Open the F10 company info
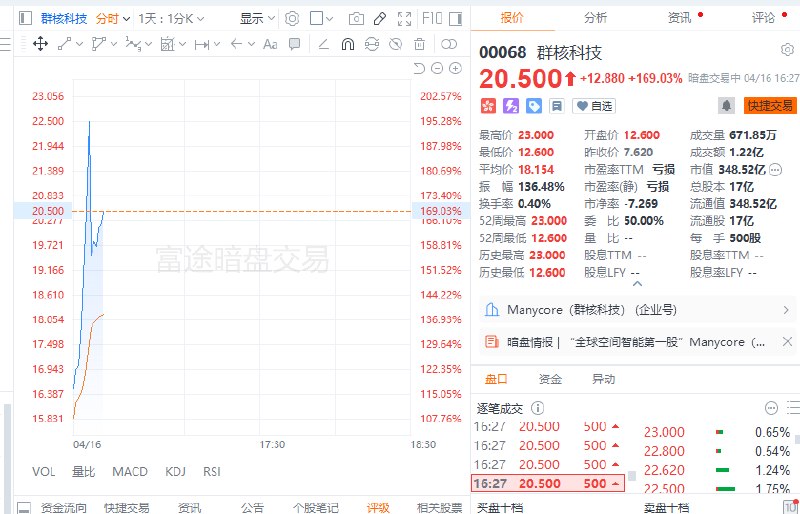Screen dimensions: 800x514 432,19
